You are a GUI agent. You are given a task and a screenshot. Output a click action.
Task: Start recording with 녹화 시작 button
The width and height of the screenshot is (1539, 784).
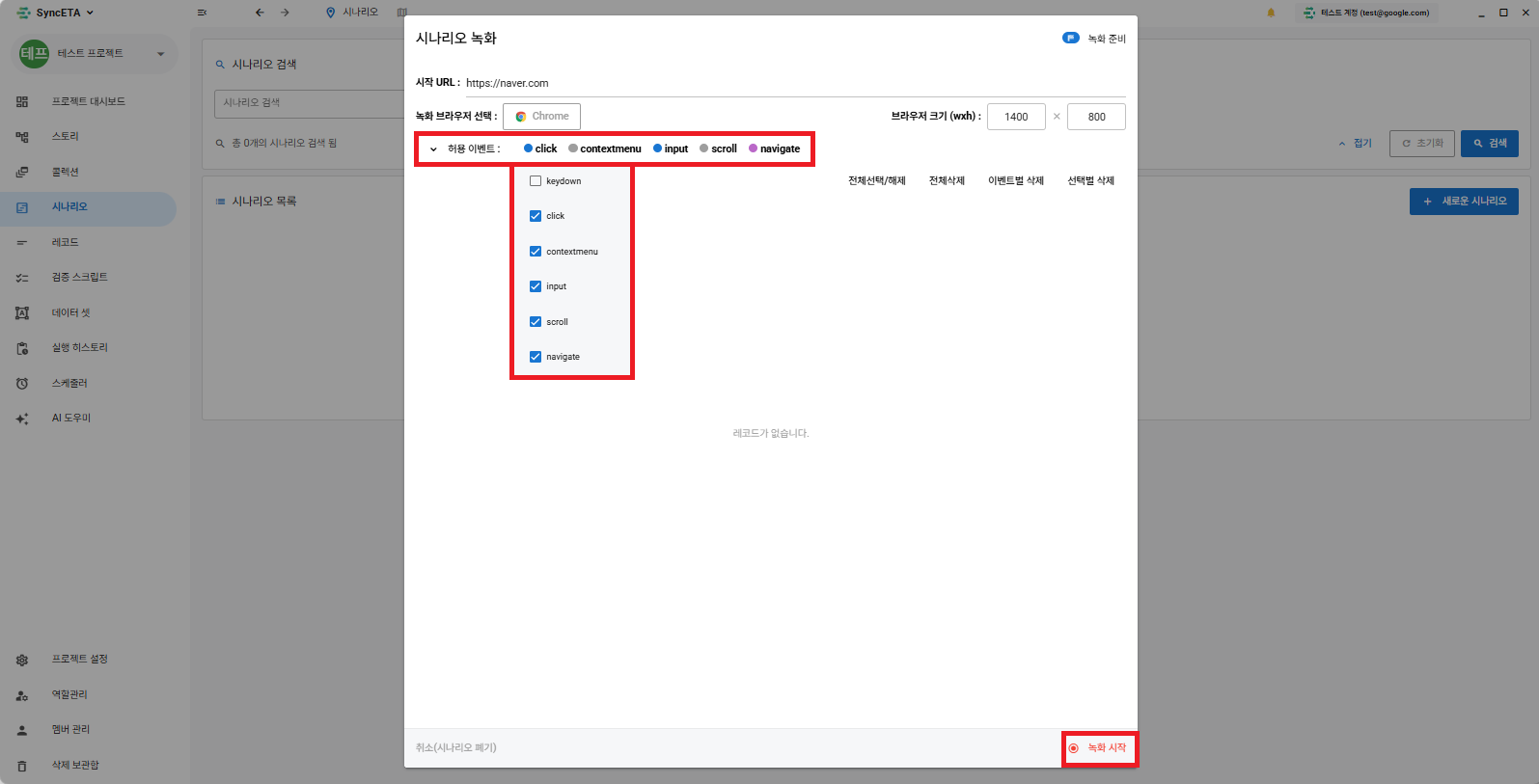pos(1099,748)
